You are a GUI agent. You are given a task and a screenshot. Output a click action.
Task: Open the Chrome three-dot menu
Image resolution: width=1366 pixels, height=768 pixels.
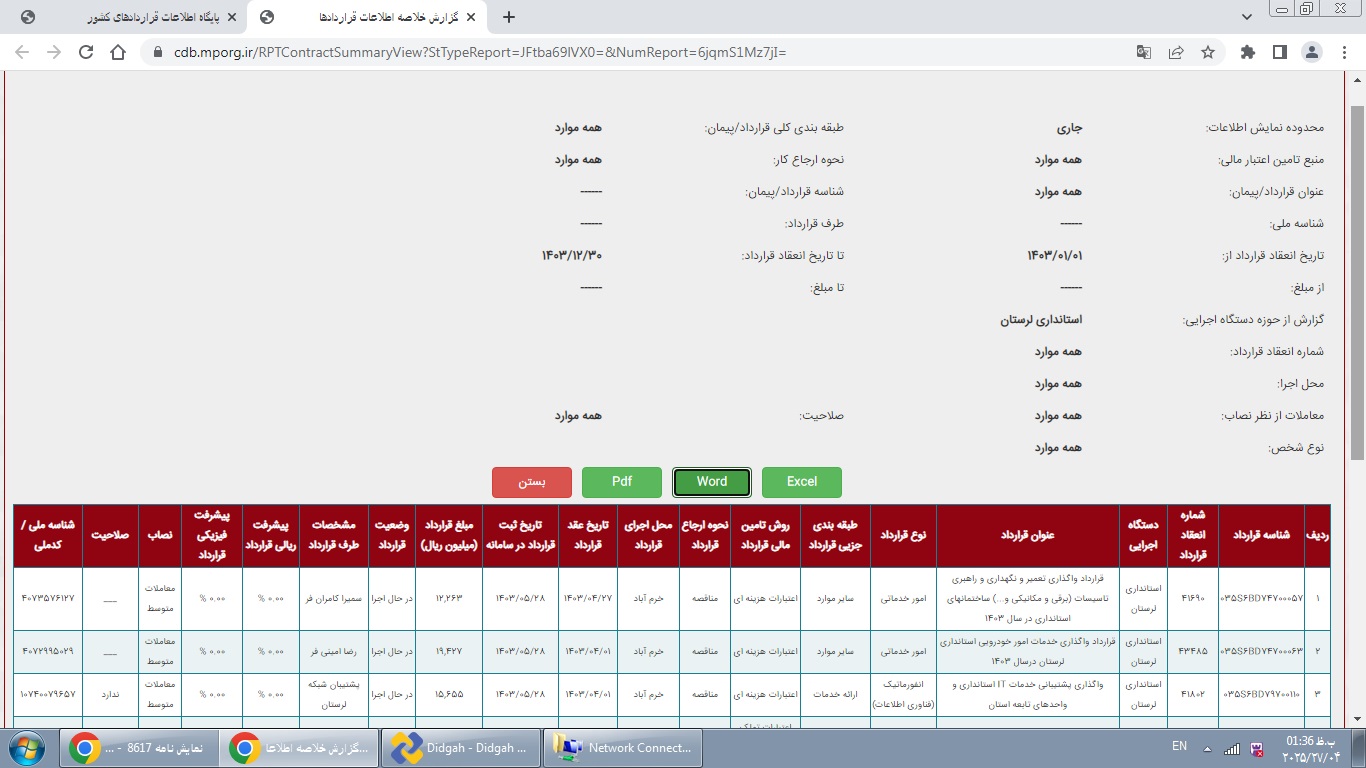click(x=1343, y=52)
